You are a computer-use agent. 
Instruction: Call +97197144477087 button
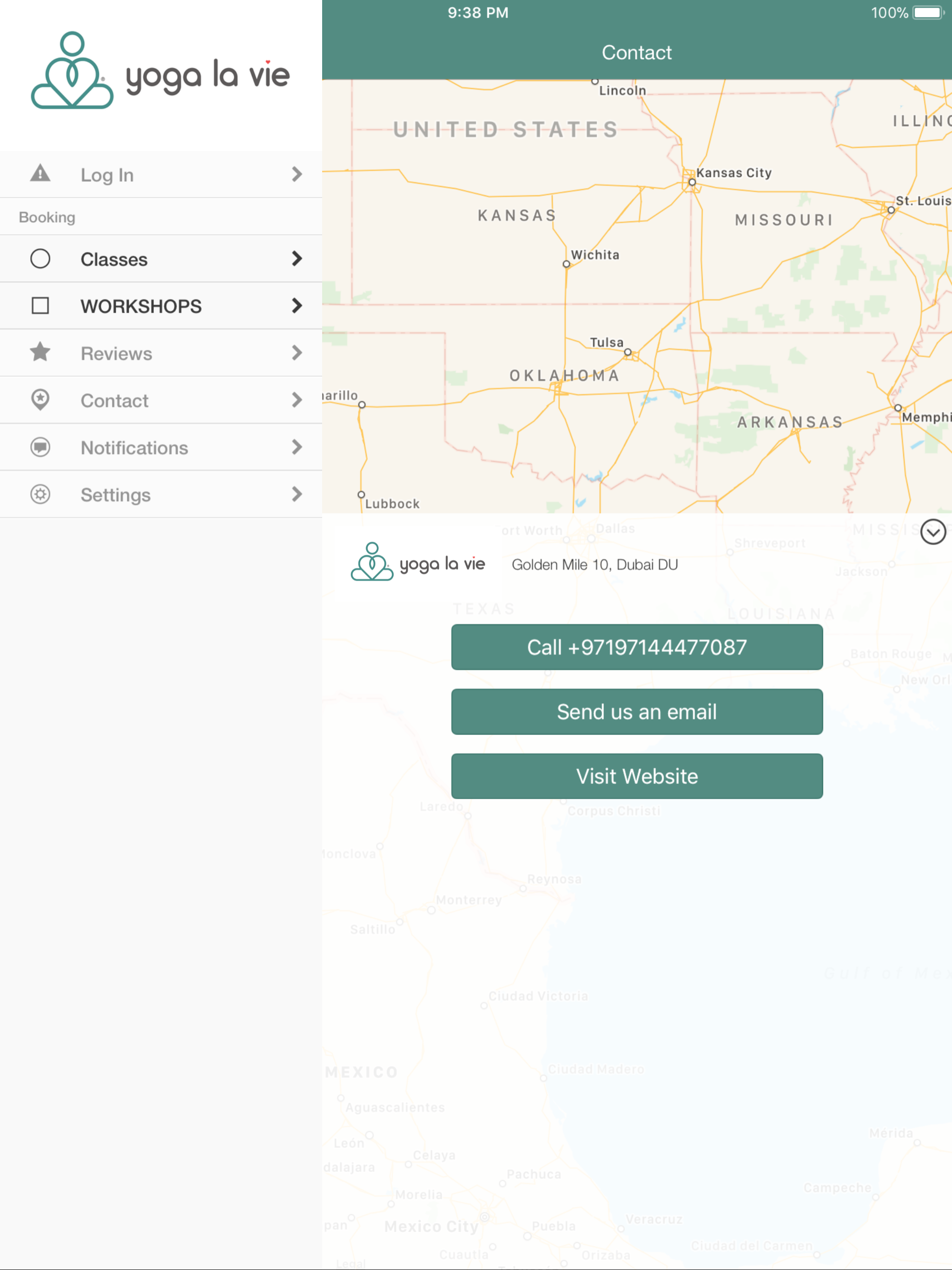point(637,647)
